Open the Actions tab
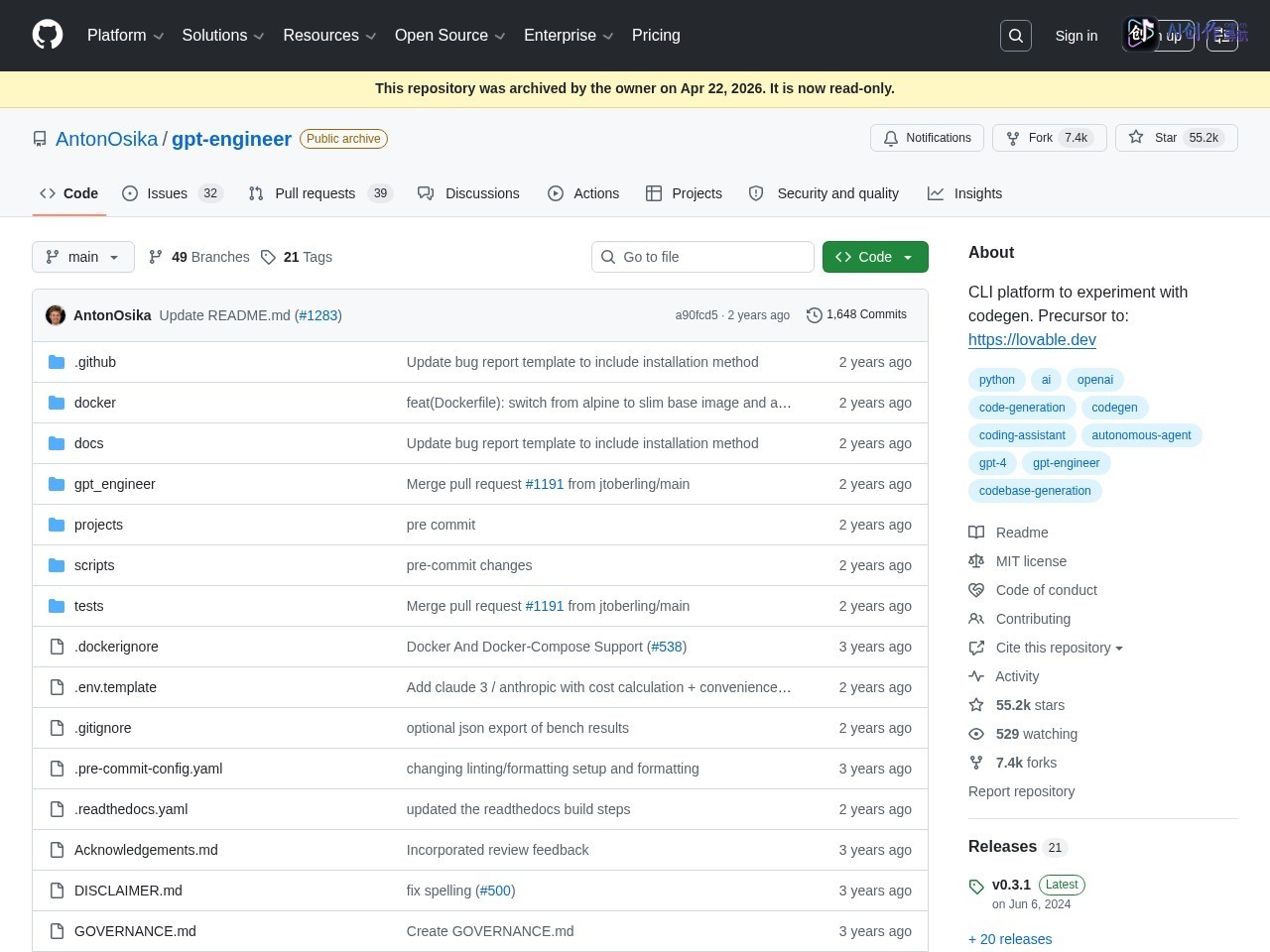The height and width of the screenshot is (952, 1270). (x=583, y=193)
